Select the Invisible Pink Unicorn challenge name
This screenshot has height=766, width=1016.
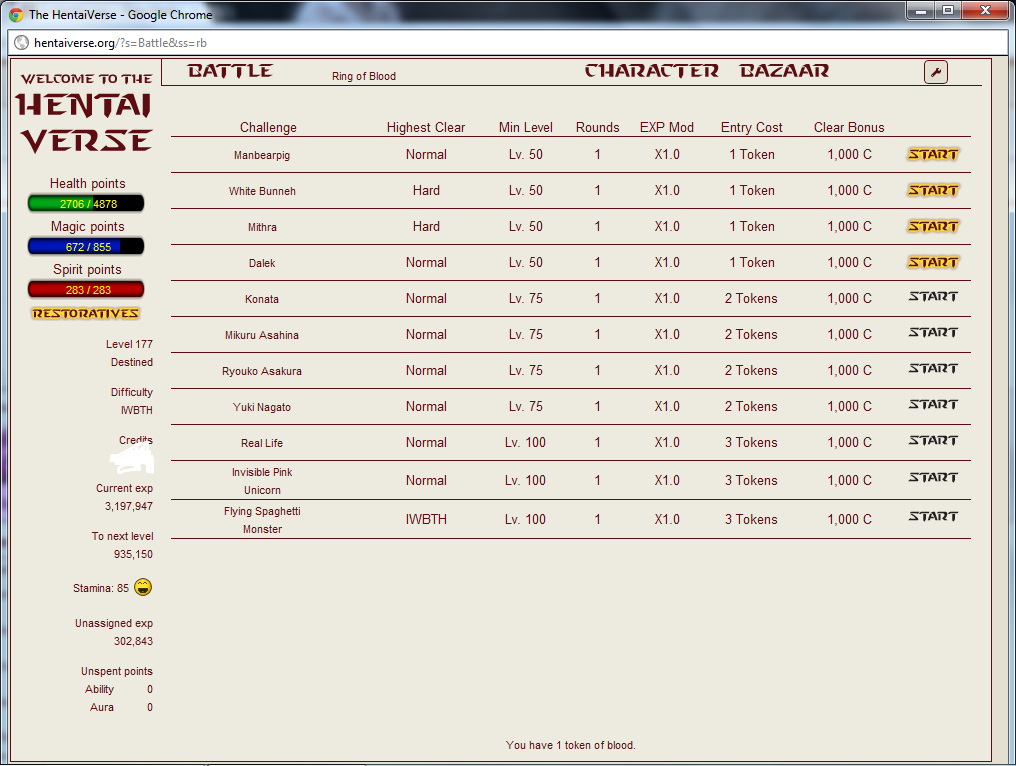click(262, 482)
